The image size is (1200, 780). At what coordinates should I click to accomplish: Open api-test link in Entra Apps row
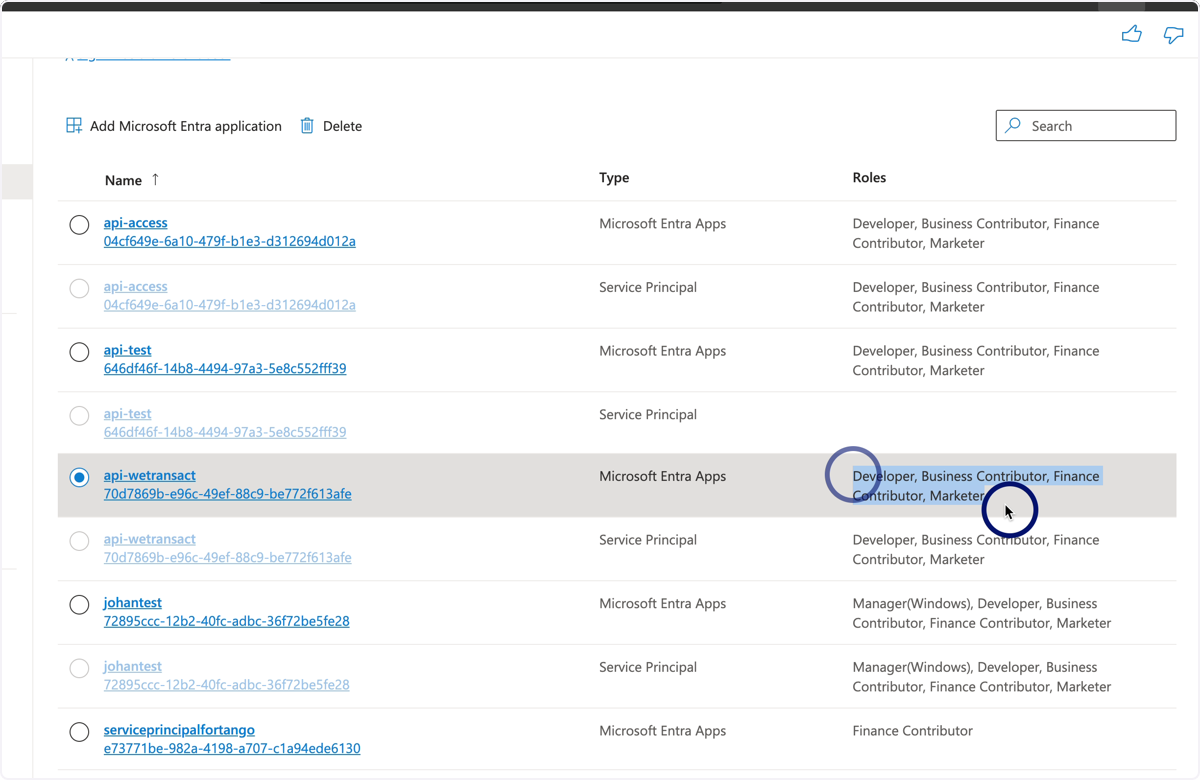[x=128, y=350]
